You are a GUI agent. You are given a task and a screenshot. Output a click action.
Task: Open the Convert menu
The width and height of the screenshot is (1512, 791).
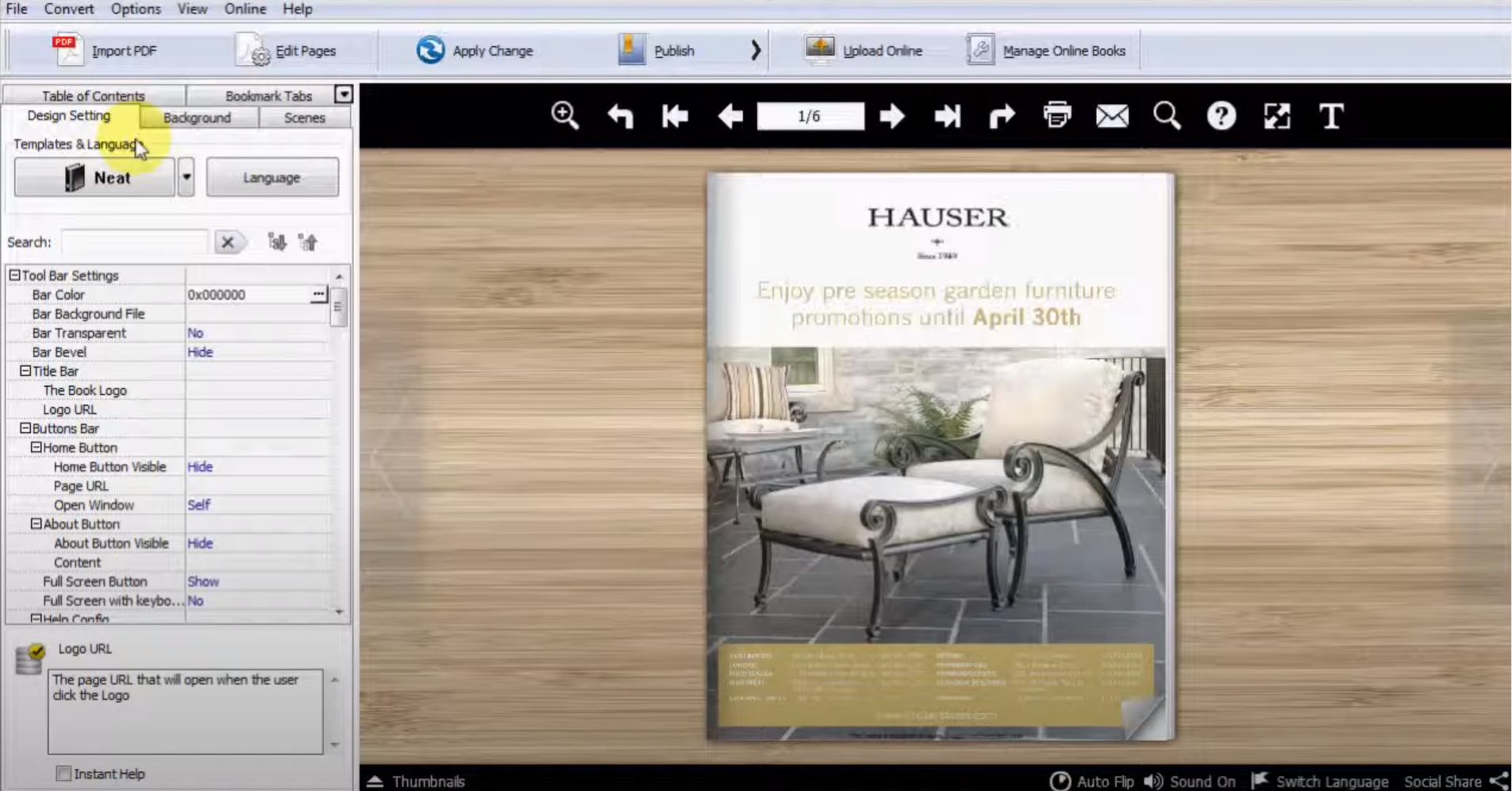[69, 9]
